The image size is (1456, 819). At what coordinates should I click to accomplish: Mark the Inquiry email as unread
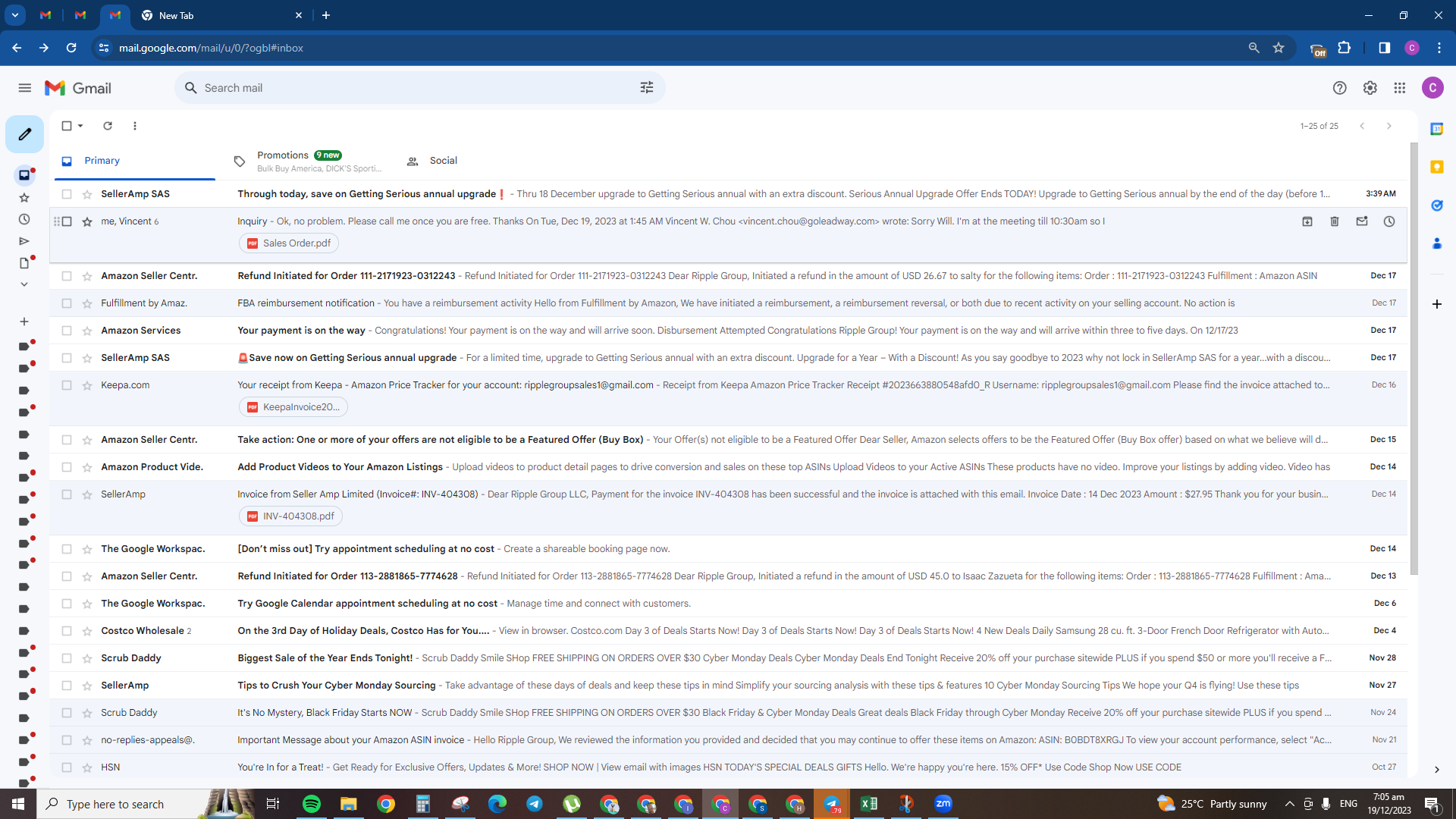[x=1362, y=221]
